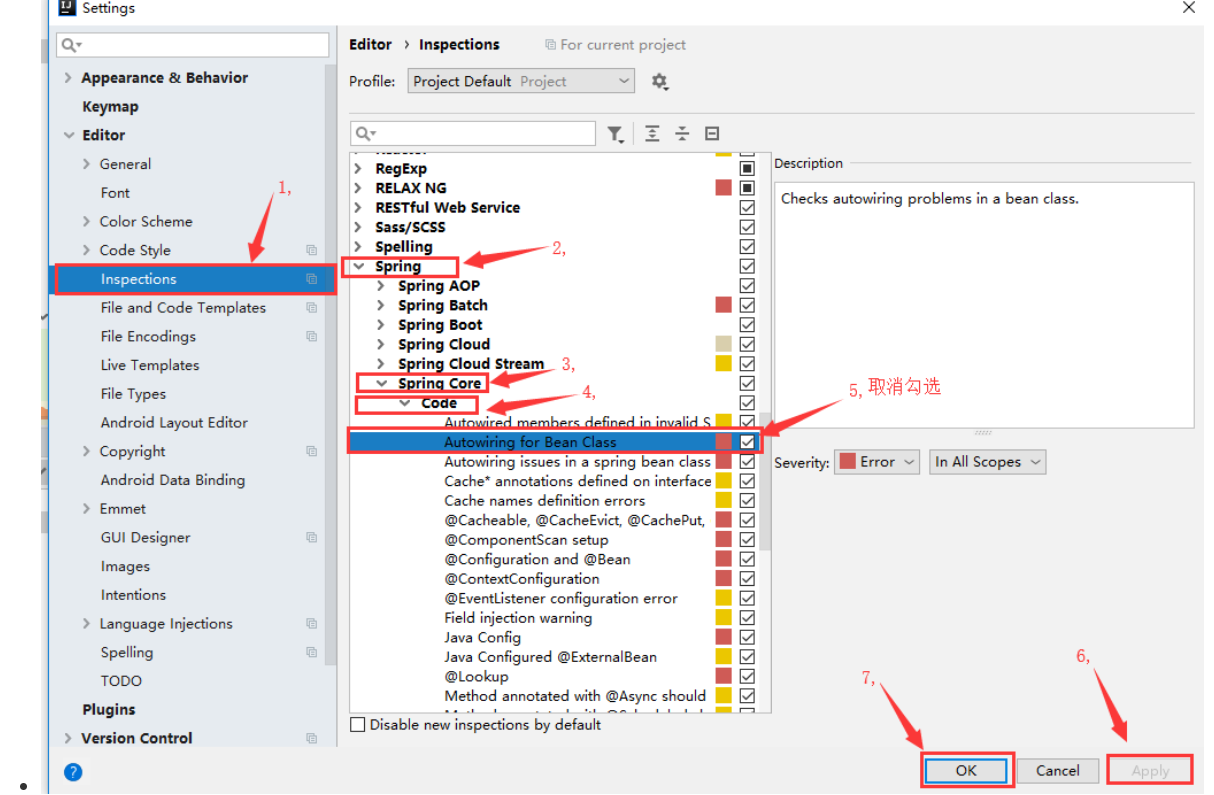1214x795 pixels.
Task: Click the project icon beside Language Injections
Action: pyautogui.click(x=312, y=624)
